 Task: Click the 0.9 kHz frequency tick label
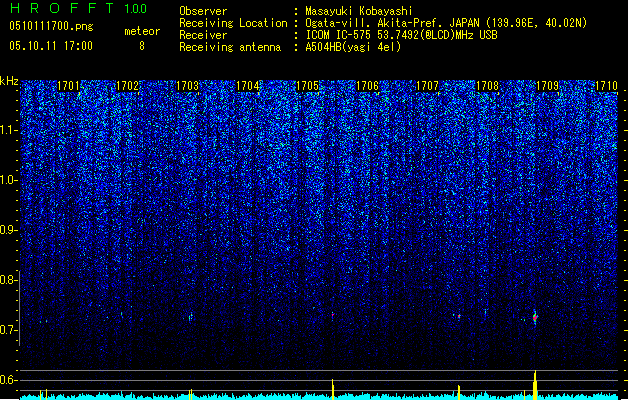(9, 230)
